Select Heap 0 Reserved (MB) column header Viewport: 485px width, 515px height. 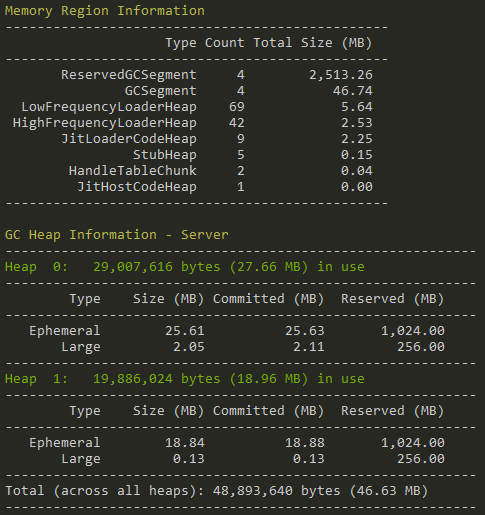[393, 299]
